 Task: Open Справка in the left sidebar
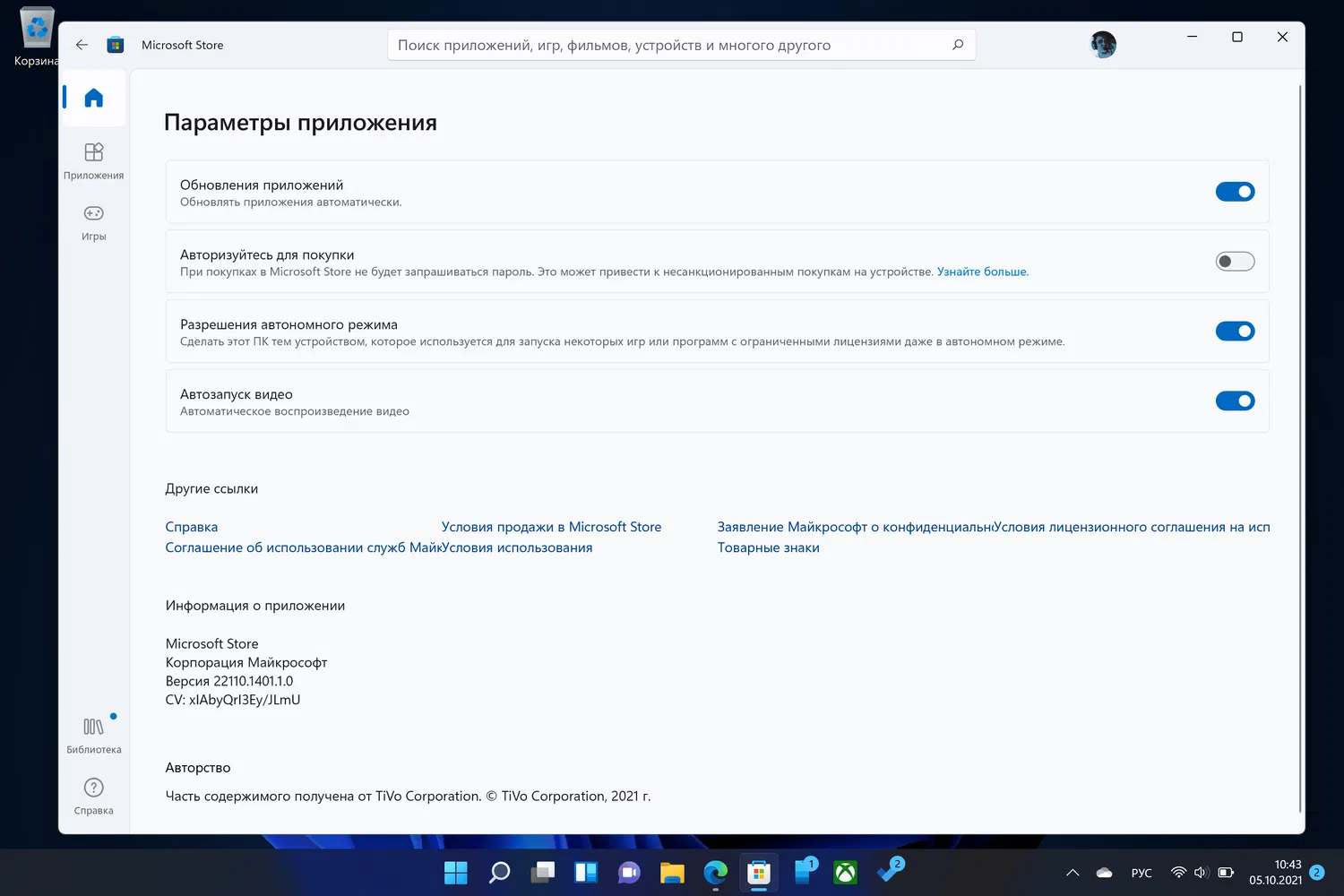coord(94,797)
